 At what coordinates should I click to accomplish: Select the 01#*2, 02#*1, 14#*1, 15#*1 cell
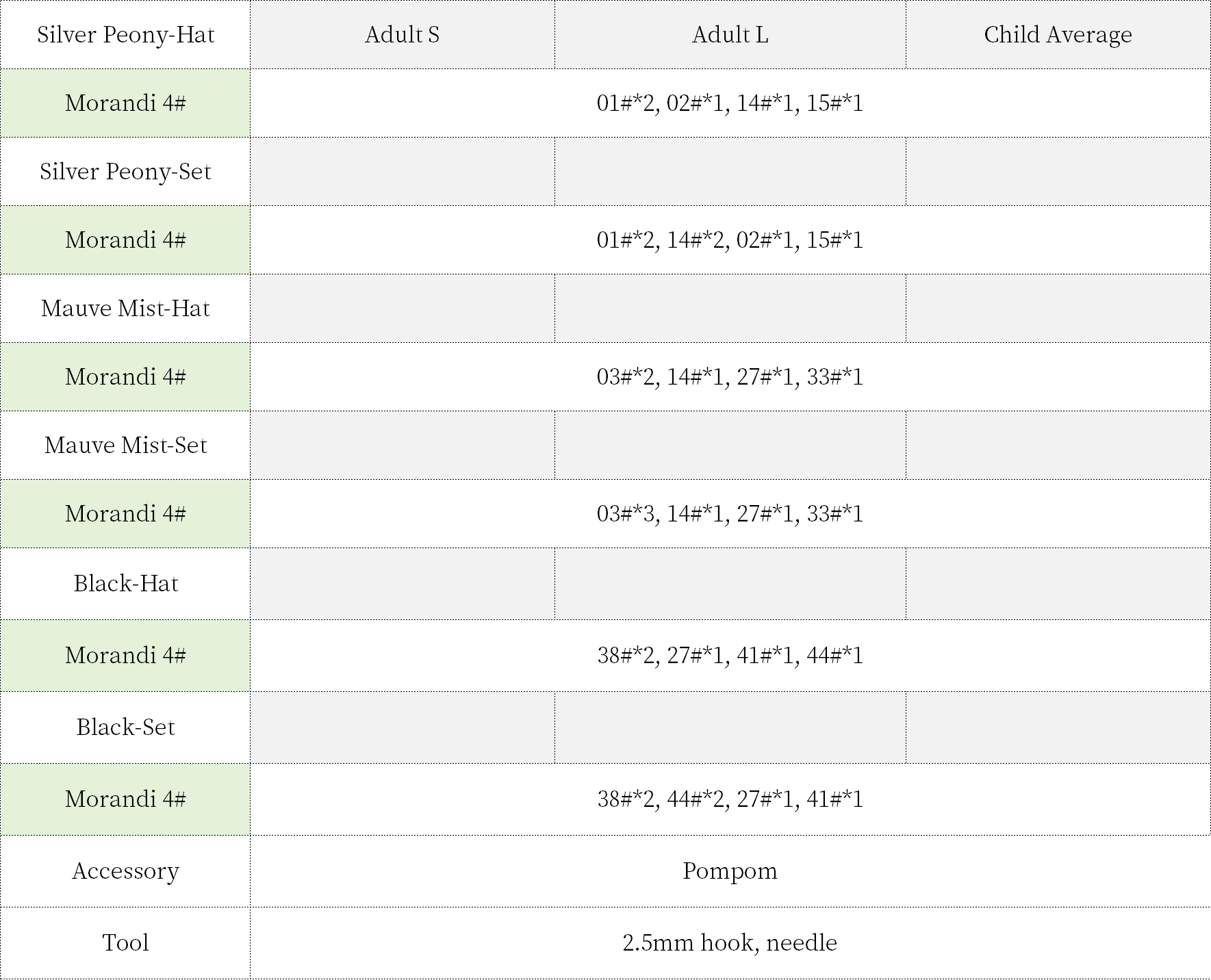tap(730, 103)
